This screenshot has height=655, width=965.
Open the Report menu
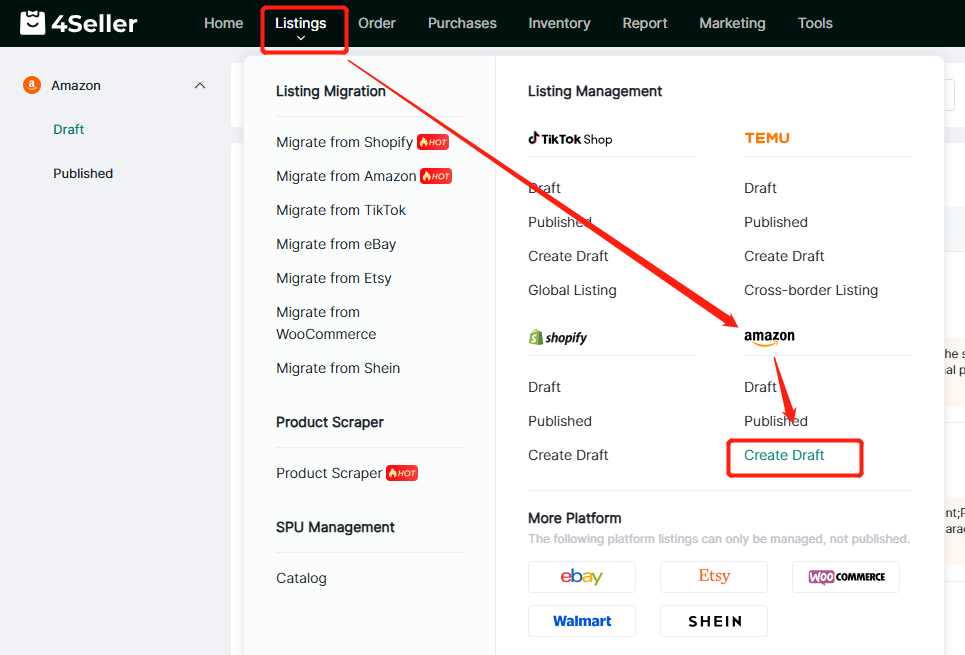pyautogui.click(x=645, y=23)
